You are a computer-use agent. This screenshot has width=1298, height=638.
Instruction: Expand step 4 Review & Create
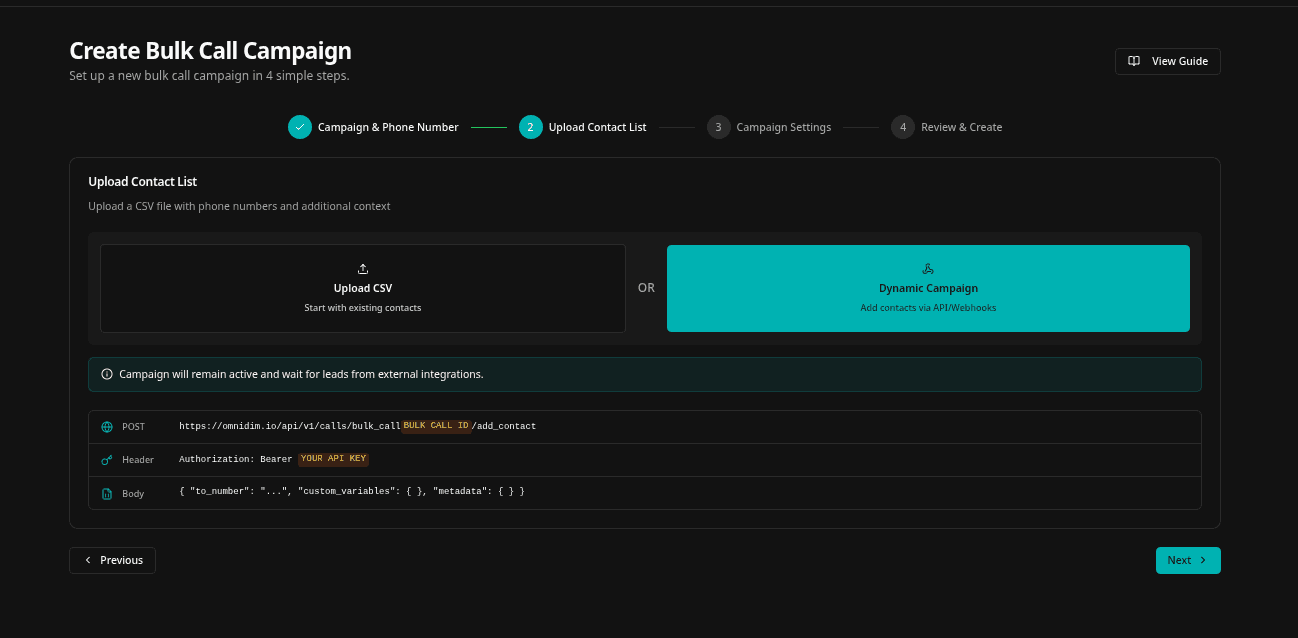coord(903,127)
